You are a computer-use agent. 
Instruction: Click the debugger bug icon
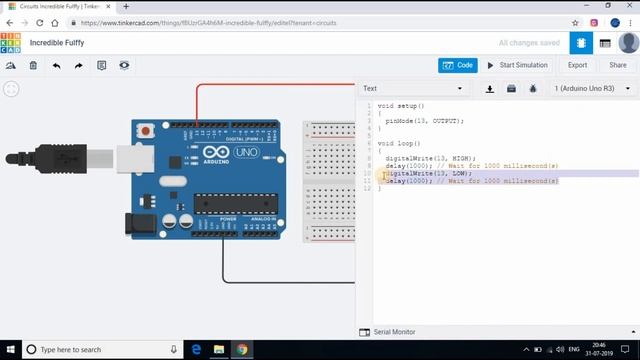tap(533, 89)
